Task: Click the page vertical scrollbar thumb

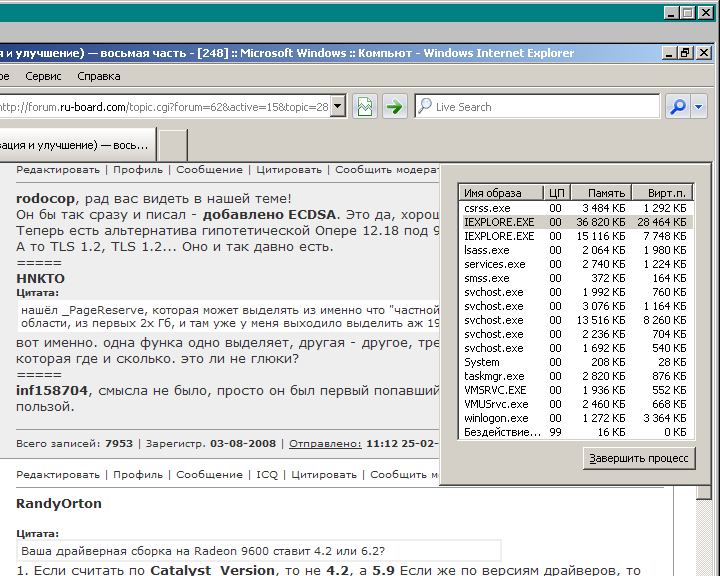Action: (703, 492)
